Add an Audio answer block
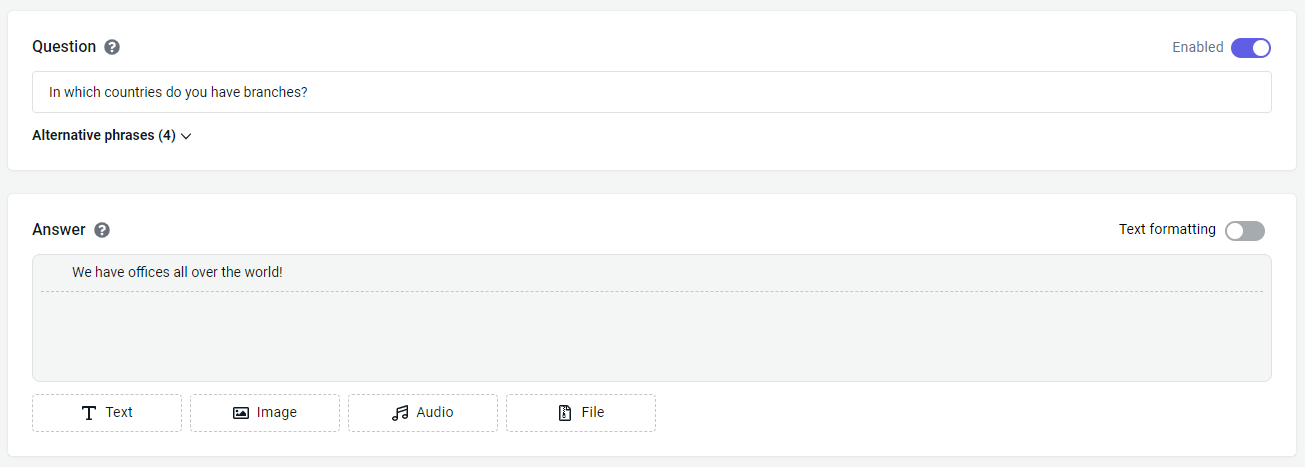This screenshot has width=1305, height=467. (423, 413)
